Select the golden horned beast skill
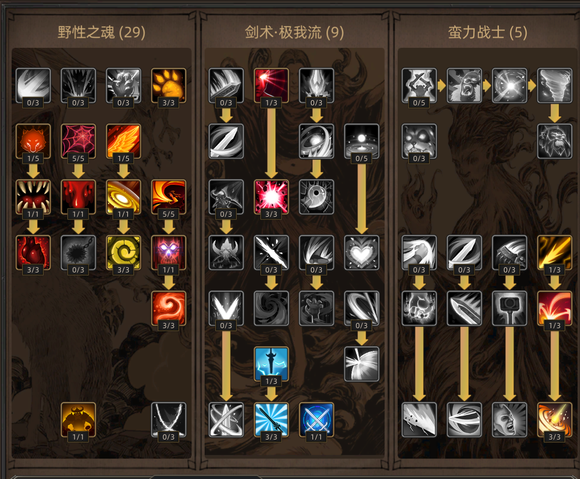 click(78, 420)
